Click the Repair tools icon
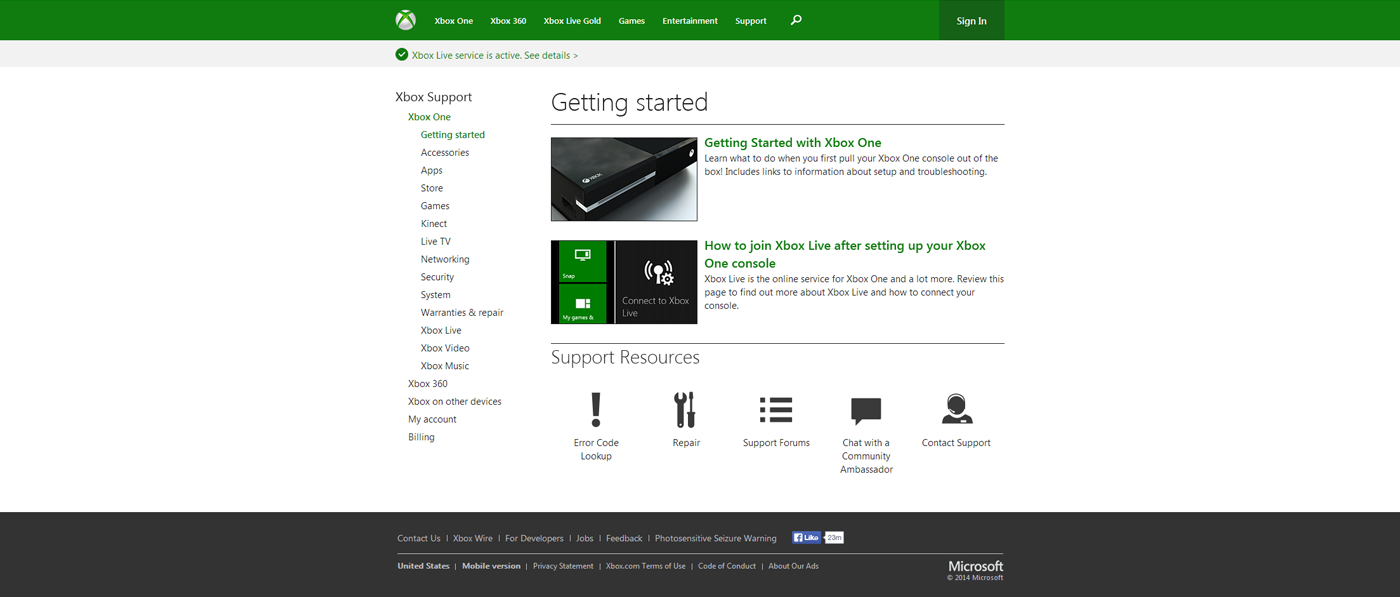1400x597 pixels. pyautogui.click(x=685, y=410)
